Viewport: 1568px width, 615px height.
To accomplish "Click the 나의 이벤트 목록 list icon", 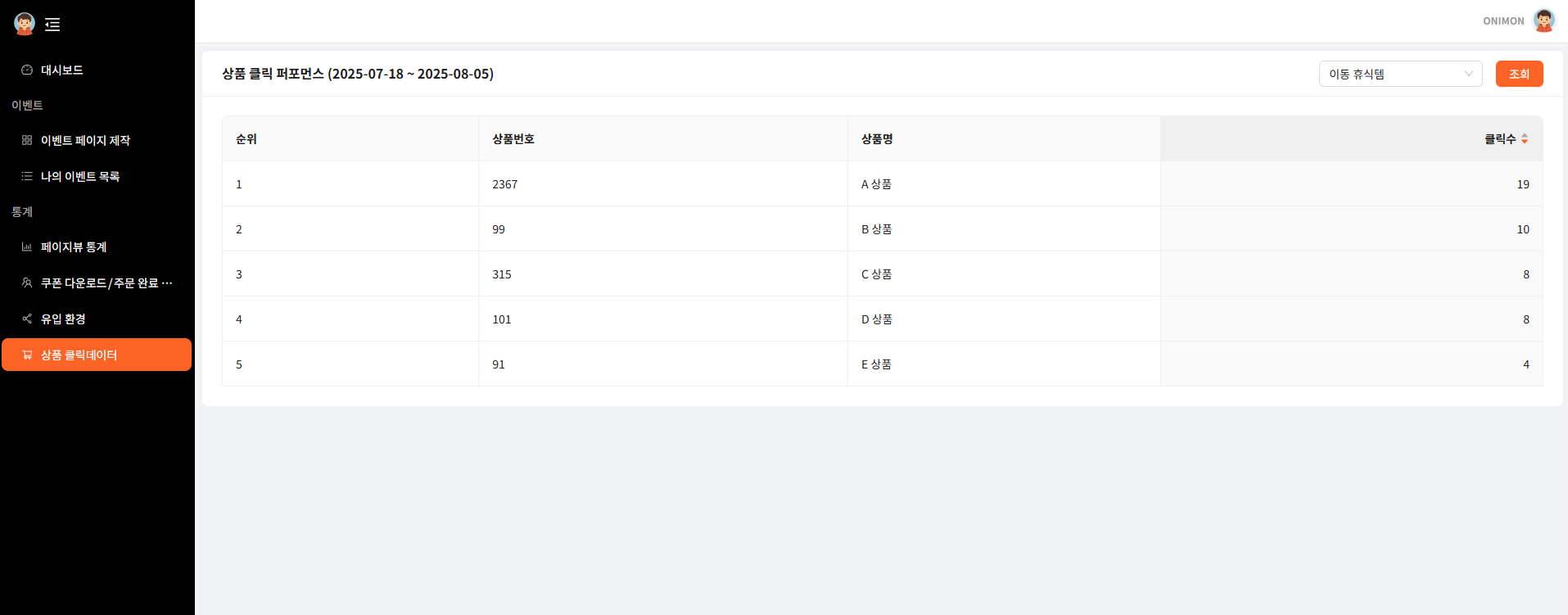I will 27,177.
